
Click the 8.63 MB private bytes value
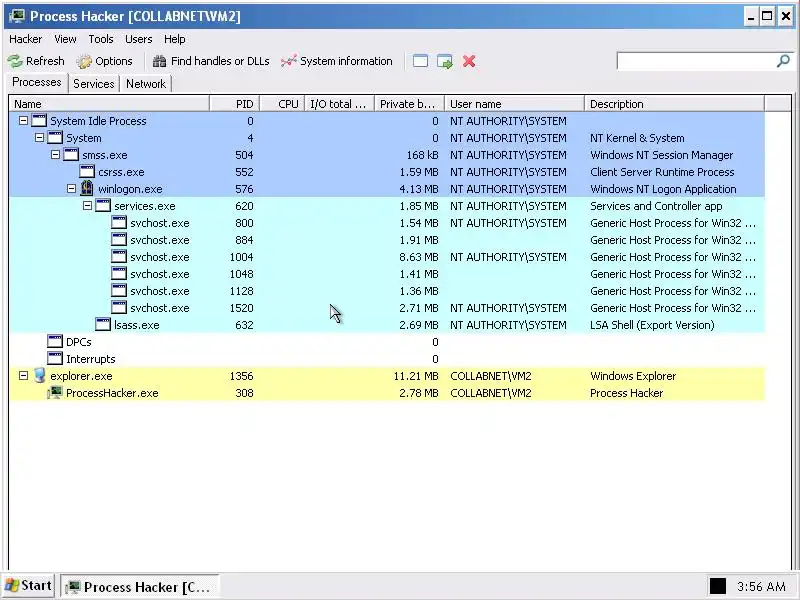pos(419,257)
